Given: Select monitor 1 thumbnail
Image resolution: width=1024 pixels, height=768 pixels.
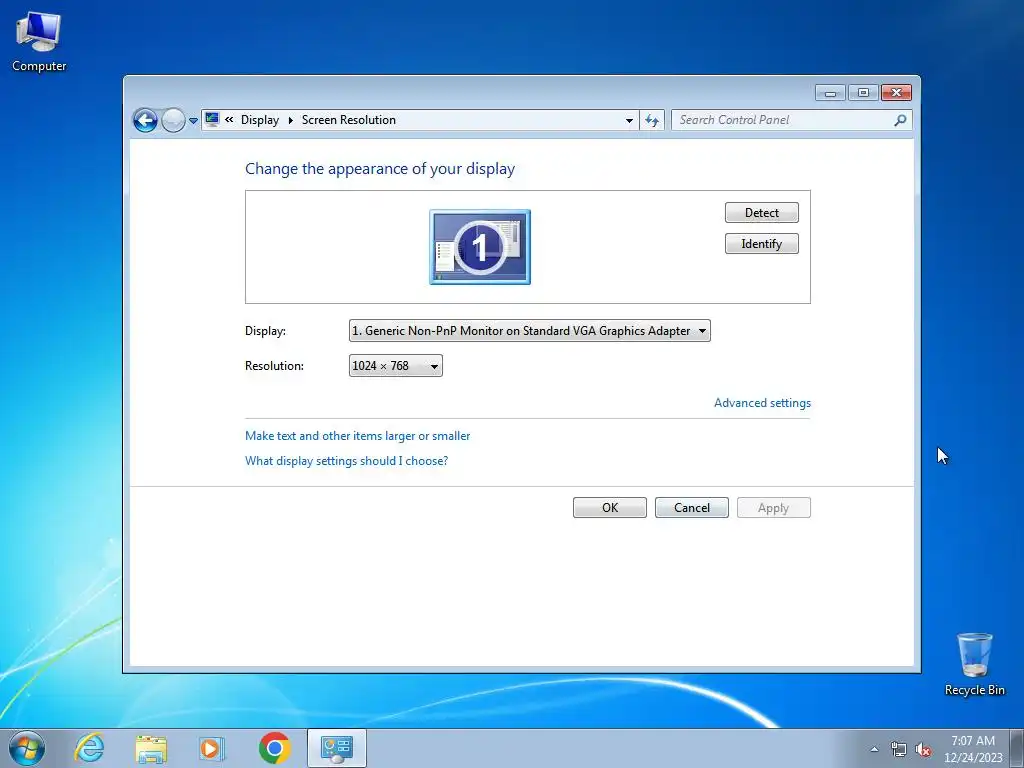Looking at the screenshot, I should coord(480,247).
